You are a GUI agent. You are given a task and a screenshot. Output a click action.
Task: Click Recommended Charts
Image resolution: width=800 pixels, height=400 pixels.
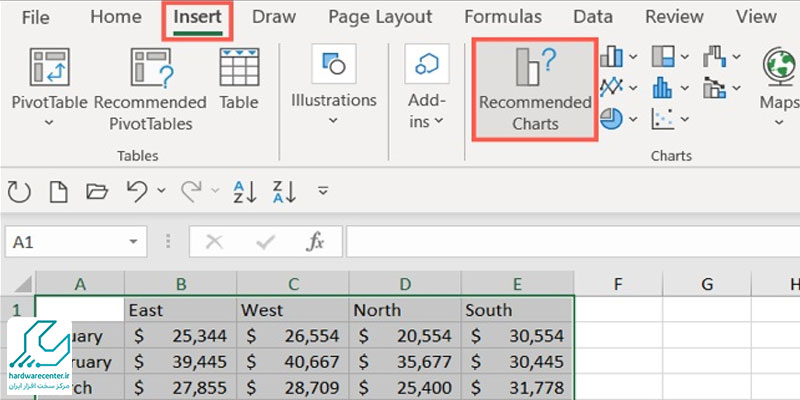[535, 89]
